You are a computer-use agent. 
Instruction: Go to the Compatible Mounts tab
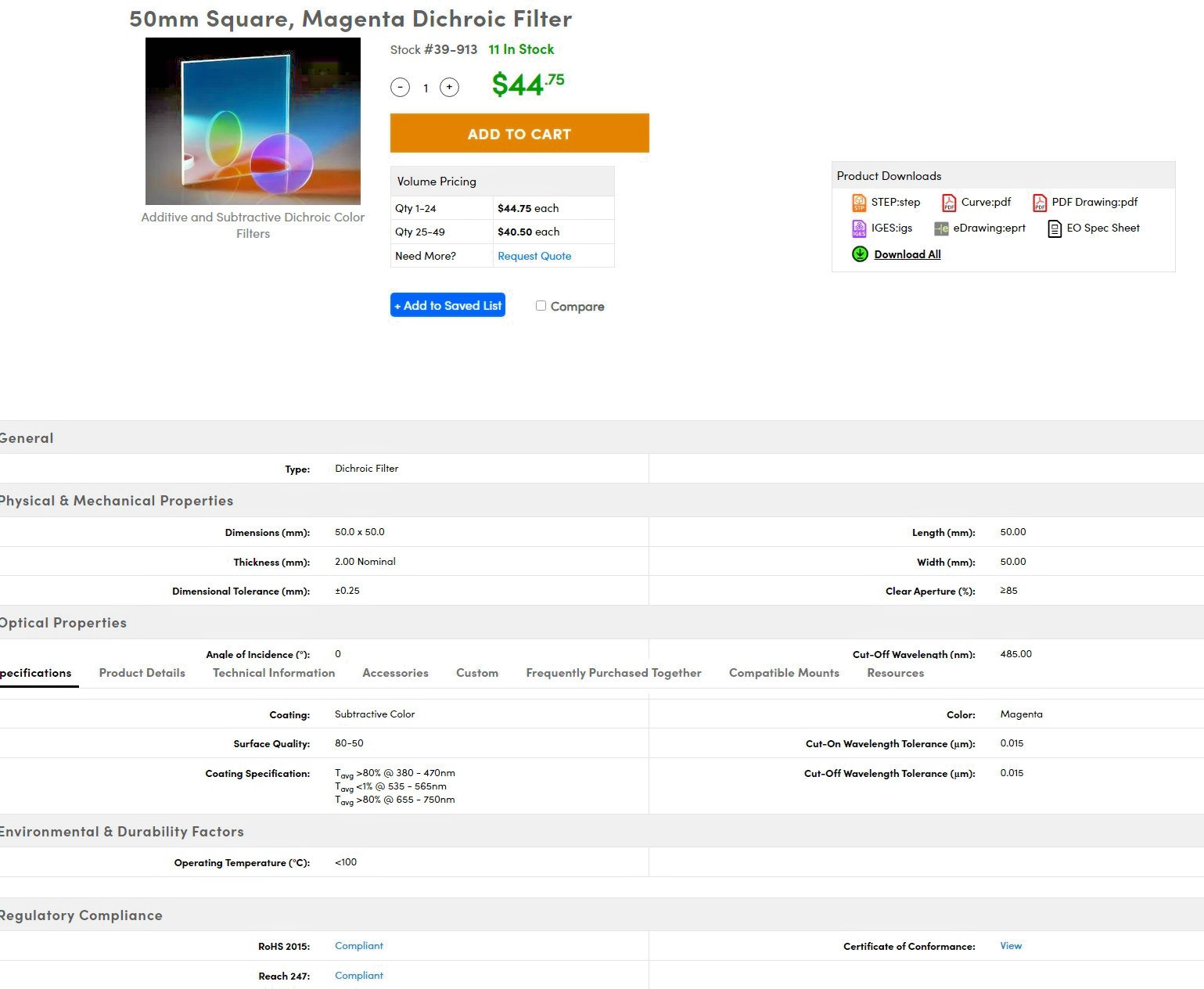click(x=784, y=673)
